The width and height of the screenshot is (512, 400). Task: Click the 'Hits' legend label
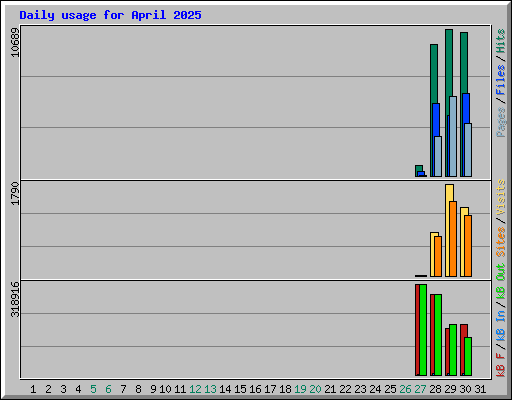point(501,41)
